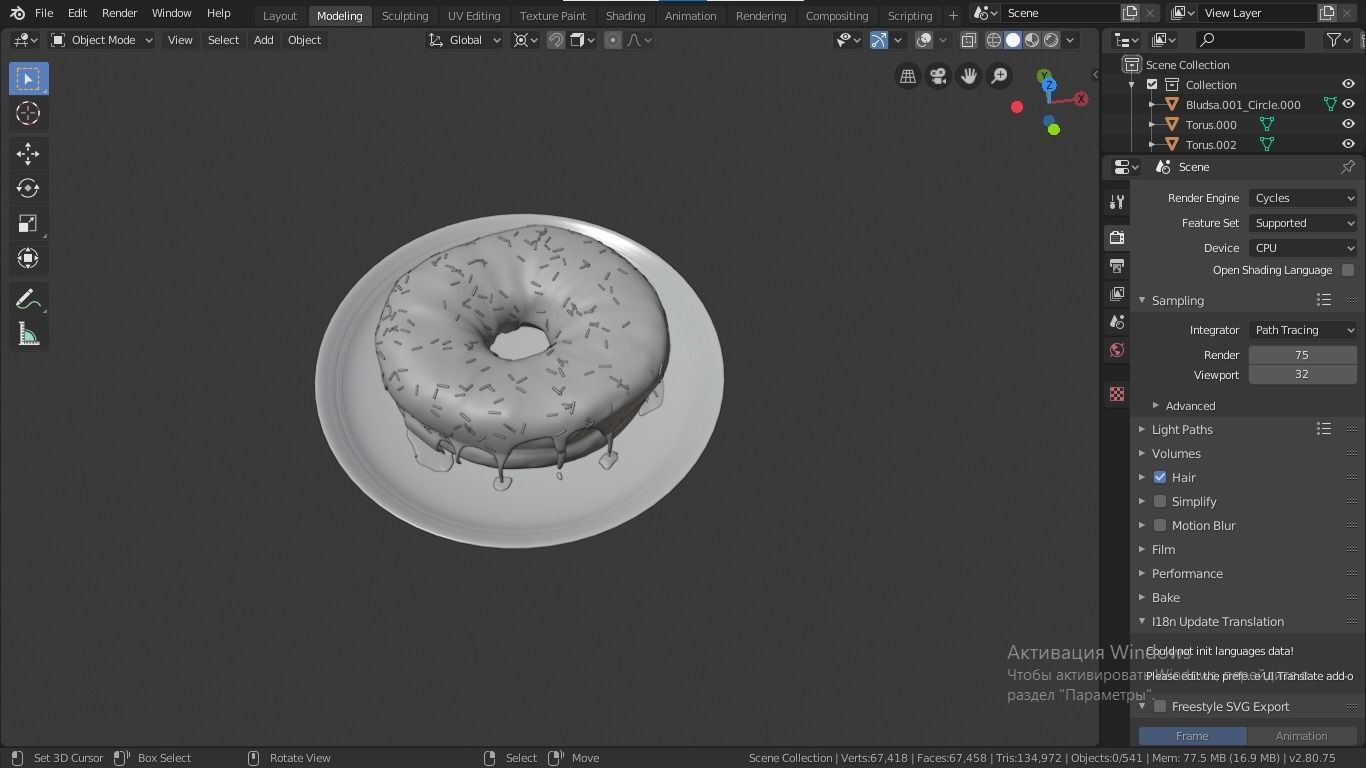Select the Select Box tool
This screenshot has width=1366, height=768.
28,78
